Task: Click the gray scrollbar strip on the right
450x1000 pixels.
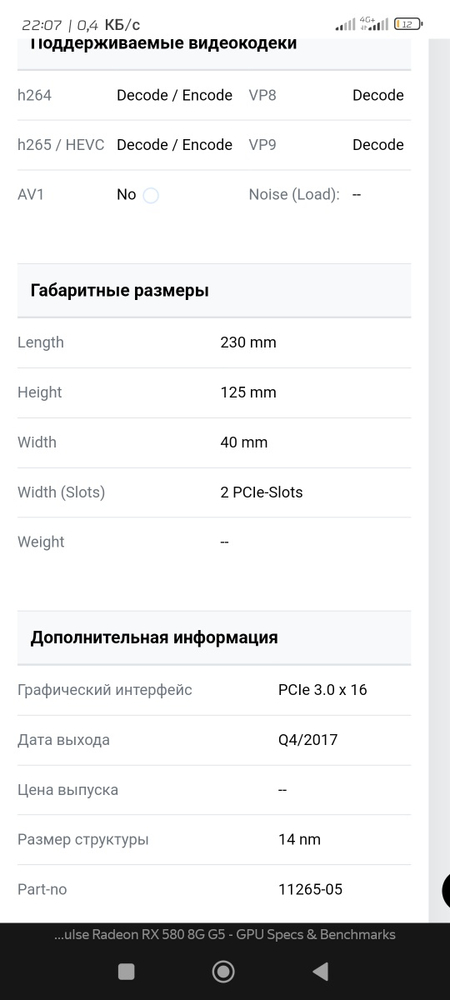Action: point(439,478)
